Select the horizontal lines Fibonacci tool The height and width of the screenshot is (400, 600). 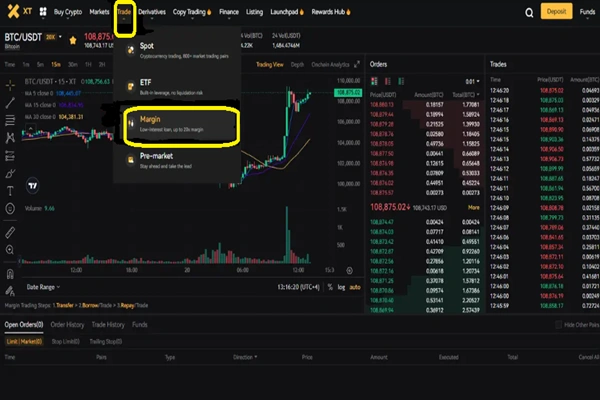tap(10, 120)
